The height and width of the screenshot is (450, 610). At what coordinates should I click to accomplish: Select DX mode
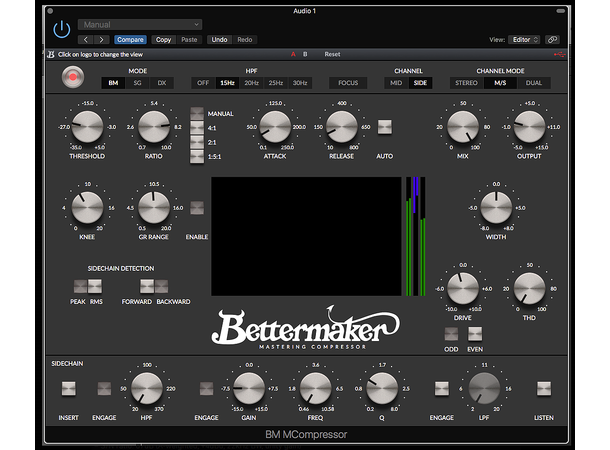(x=162, y=83)
